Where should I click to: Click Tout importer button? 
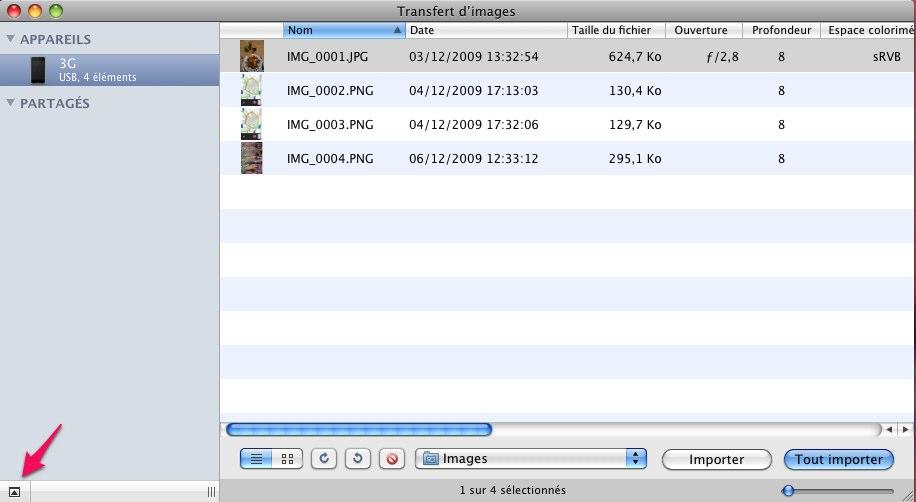click(839, 459)
